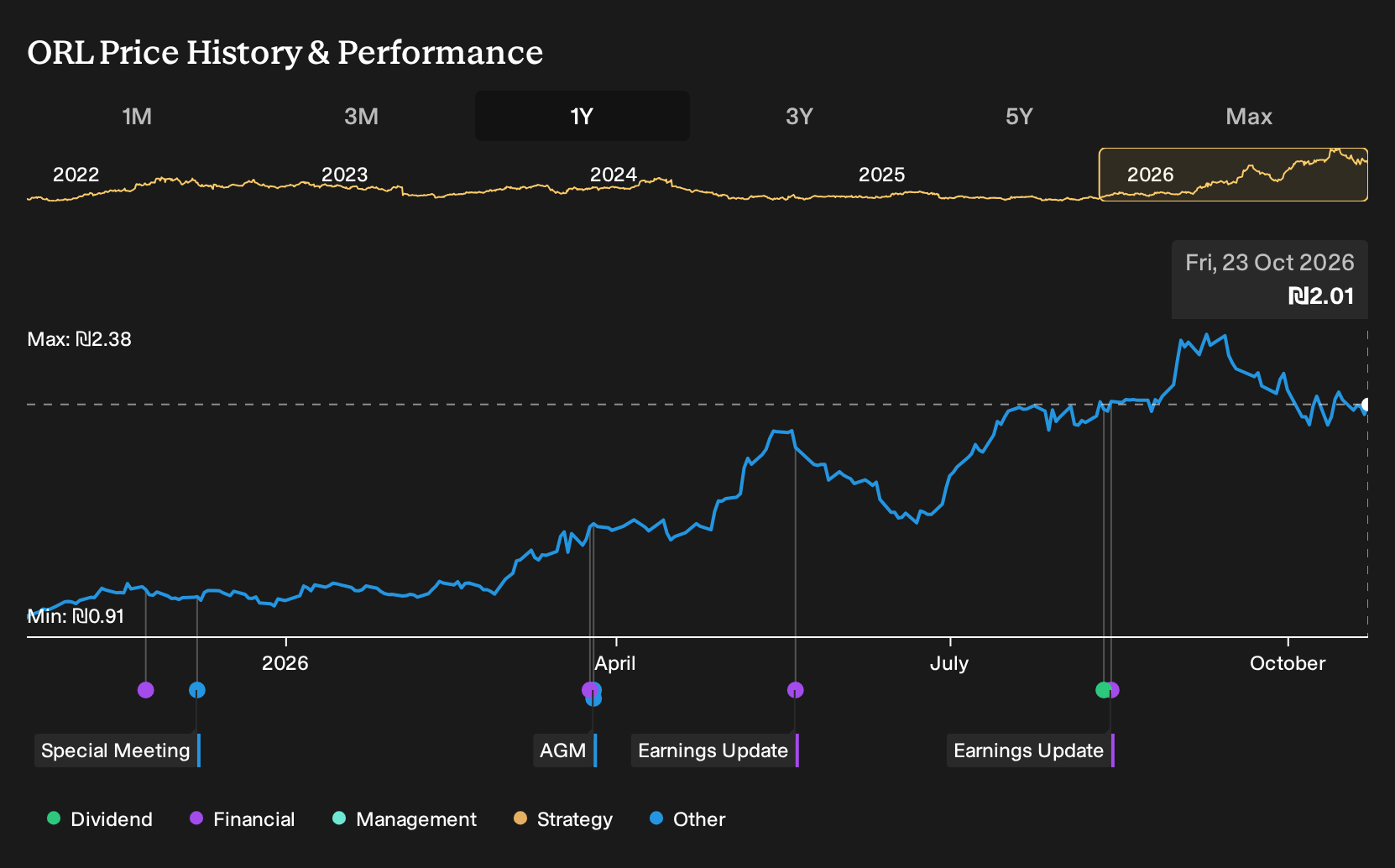Jump to 2022 in overview sparkline
Image resolution: width=1395 pixels, height=868 pixels.
pos(76,175)
